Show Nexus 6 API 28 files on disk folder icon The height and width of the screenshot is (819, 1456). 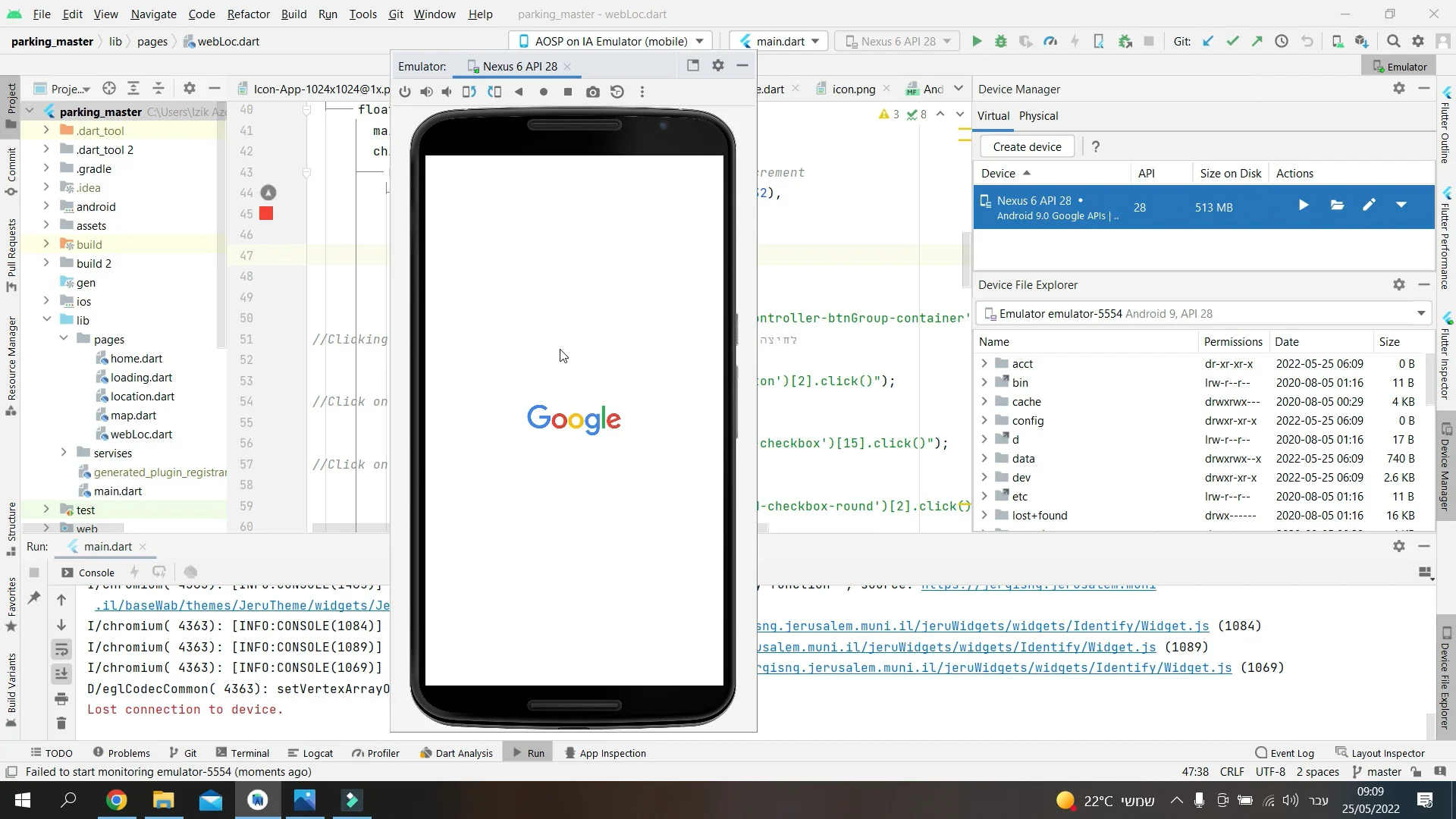pyautogui.click(x=1337, y=205)
